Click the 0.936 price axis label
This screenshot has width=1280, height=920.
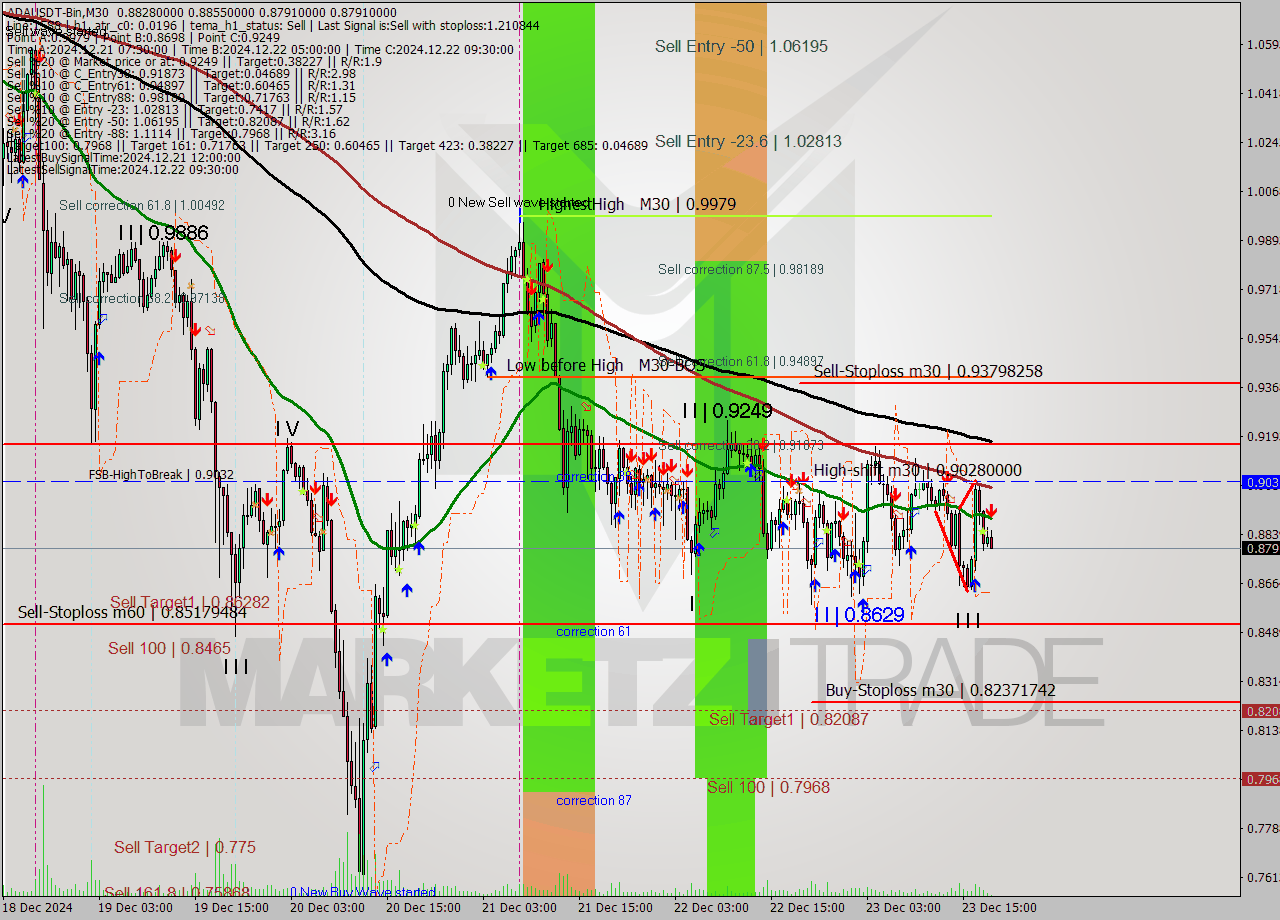click(x=1262, y=387)
